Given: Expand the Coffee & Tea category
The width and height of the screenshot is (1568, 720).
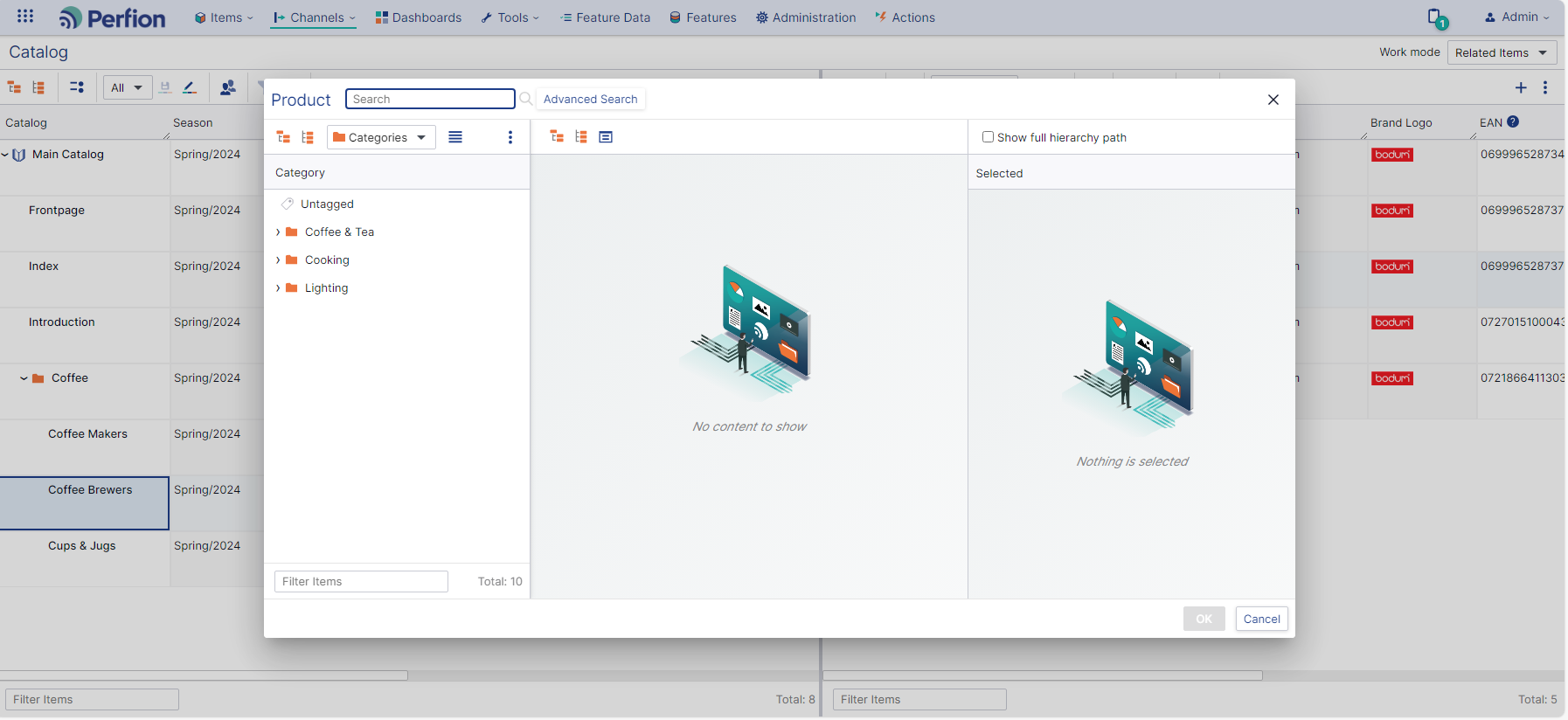Looking at the screenshot, I should [x=278, y=232].
